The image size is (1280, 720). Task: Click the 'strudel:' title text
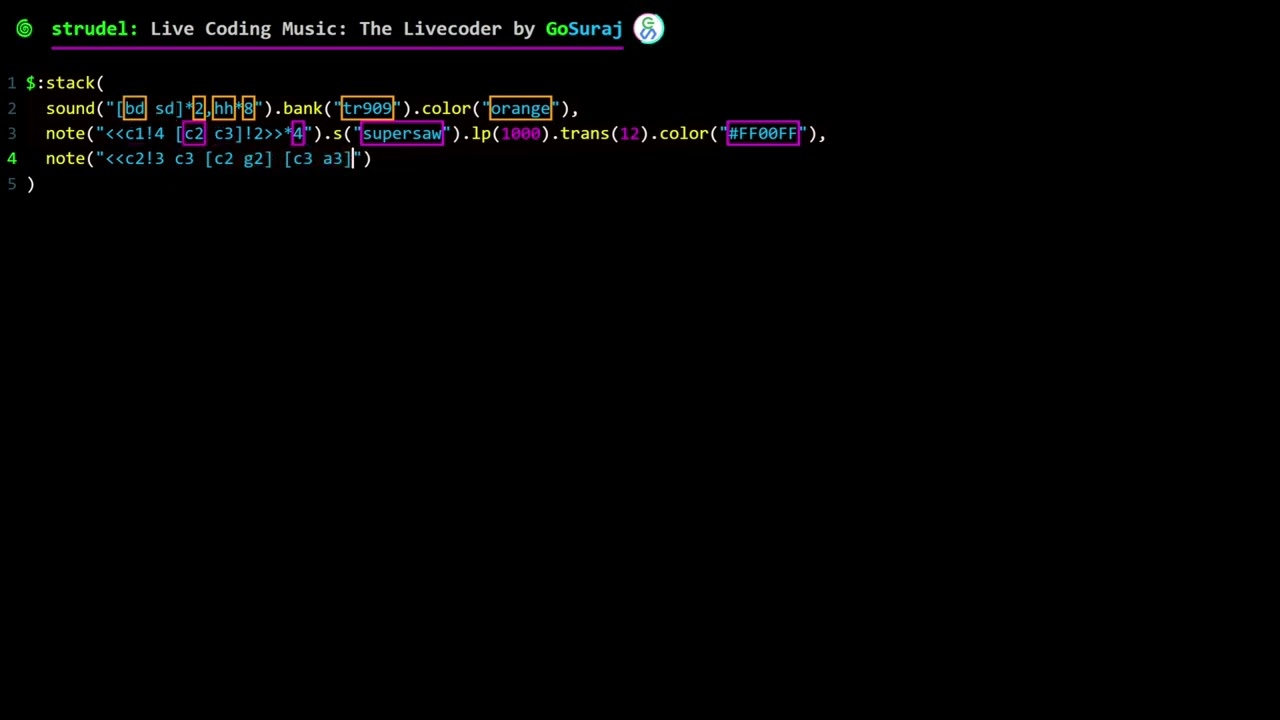coord(95,29)
